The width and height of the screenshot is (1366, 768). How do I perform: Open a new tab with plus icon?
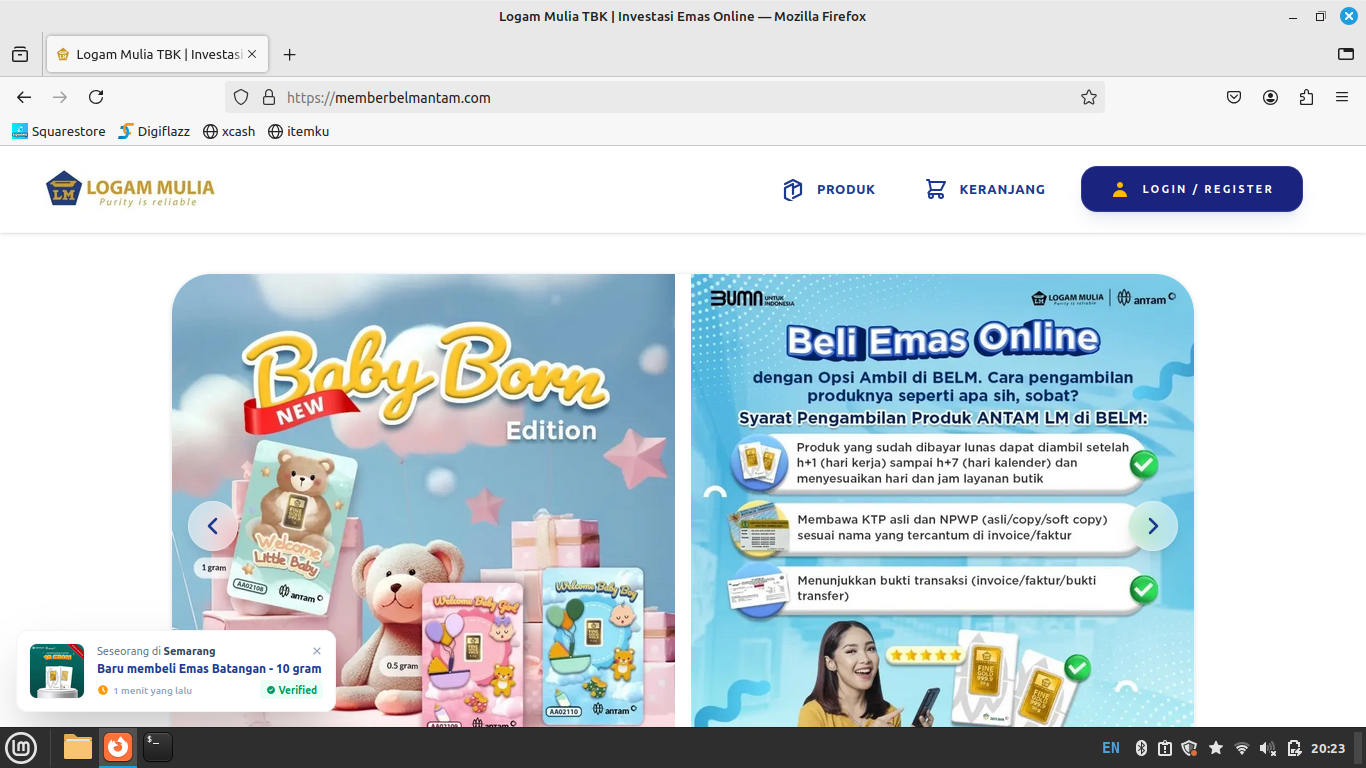(x=290, y=54)
